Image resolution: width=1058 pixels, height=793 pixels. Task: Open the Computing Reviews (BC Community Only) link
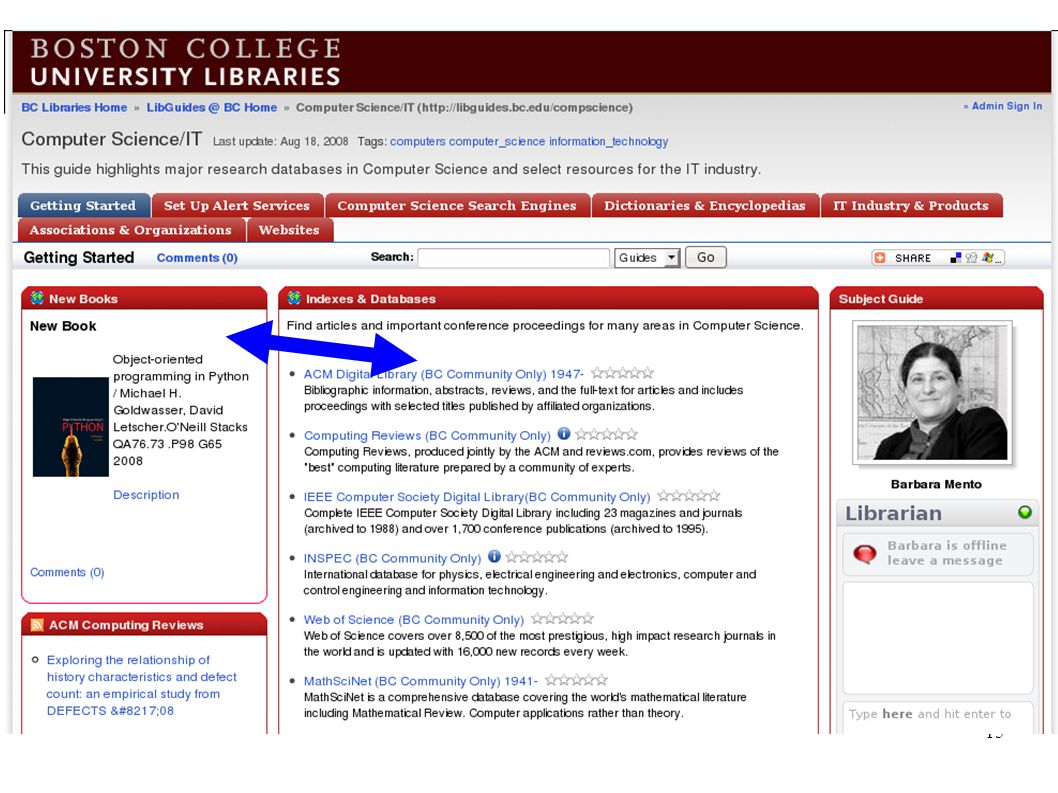[x=427, y=435]
